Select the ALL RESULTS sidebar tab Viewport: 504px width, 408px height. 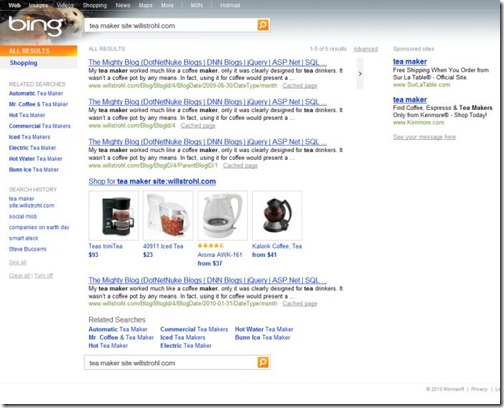pyautogui.click(x=39, y=51)
